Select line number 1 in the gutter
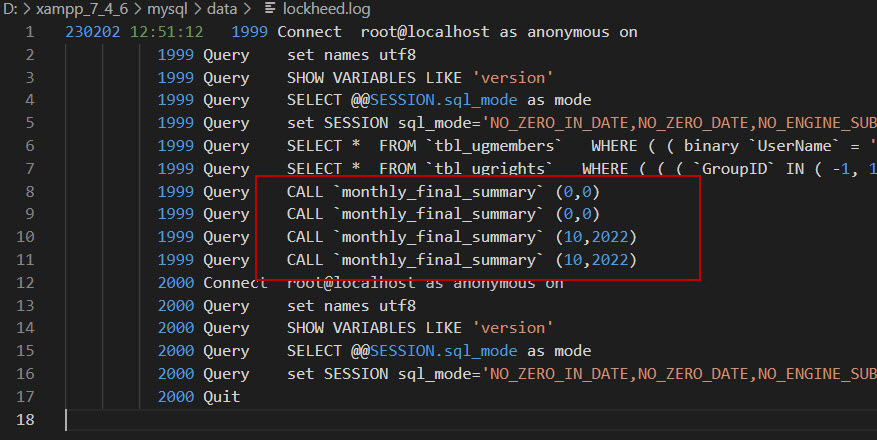877x440 pixels. [29, 32]
